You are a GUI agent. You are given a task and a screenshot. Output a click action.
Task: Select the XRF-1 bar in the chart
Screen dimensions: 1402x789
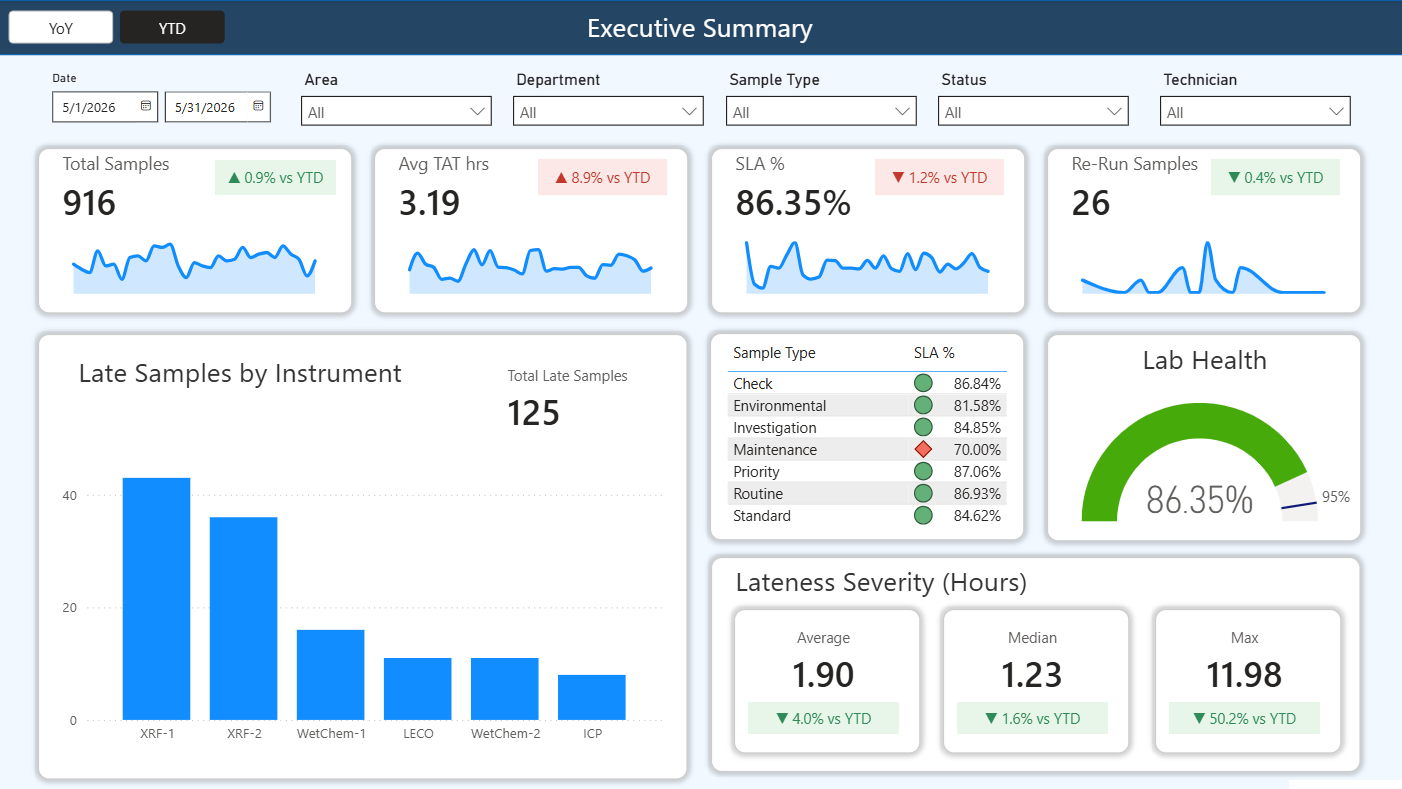tap(156, 599)
